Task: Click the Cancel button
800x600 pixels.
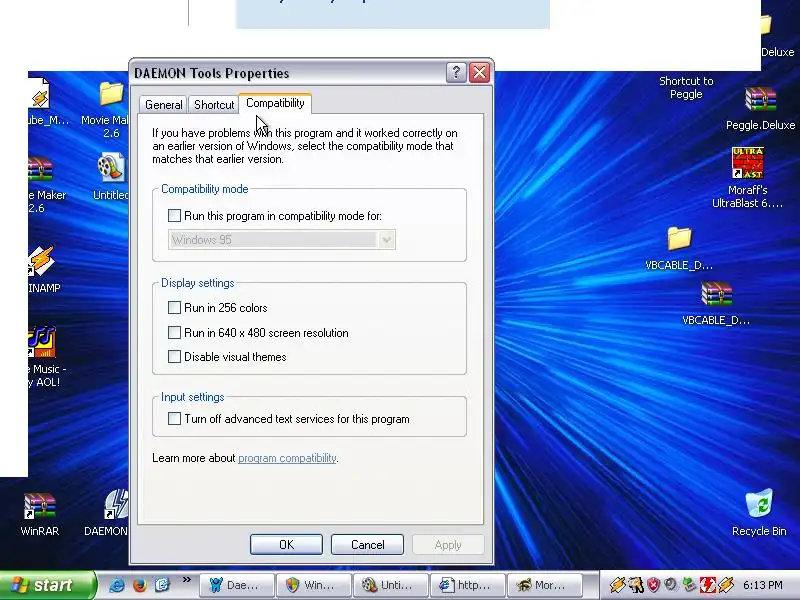Action: point(367,544)
